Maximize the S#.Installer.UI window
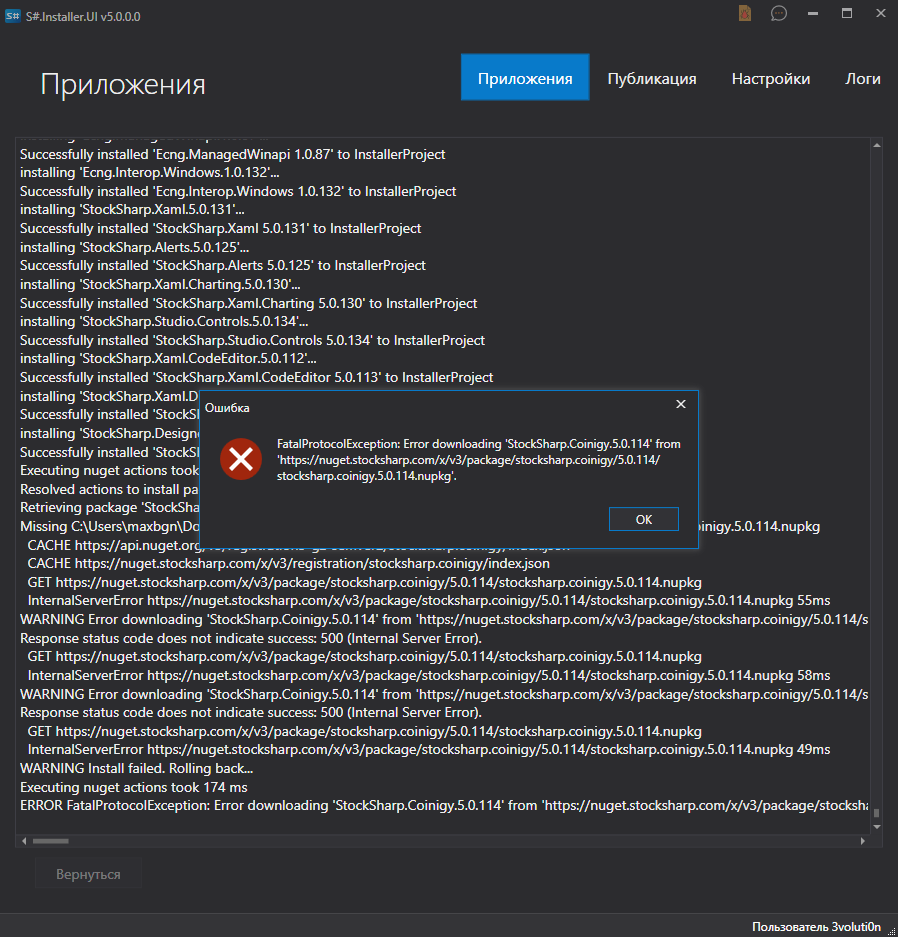Image resolution: width=898 pixels, height=937 pixels. 847,13
